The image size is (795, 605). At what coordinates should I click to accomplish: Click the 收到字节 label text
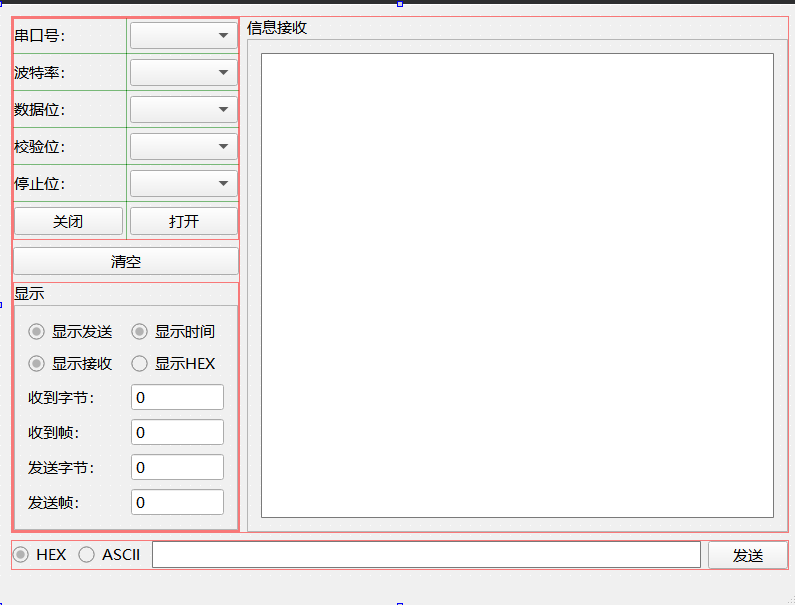point(61,398)
